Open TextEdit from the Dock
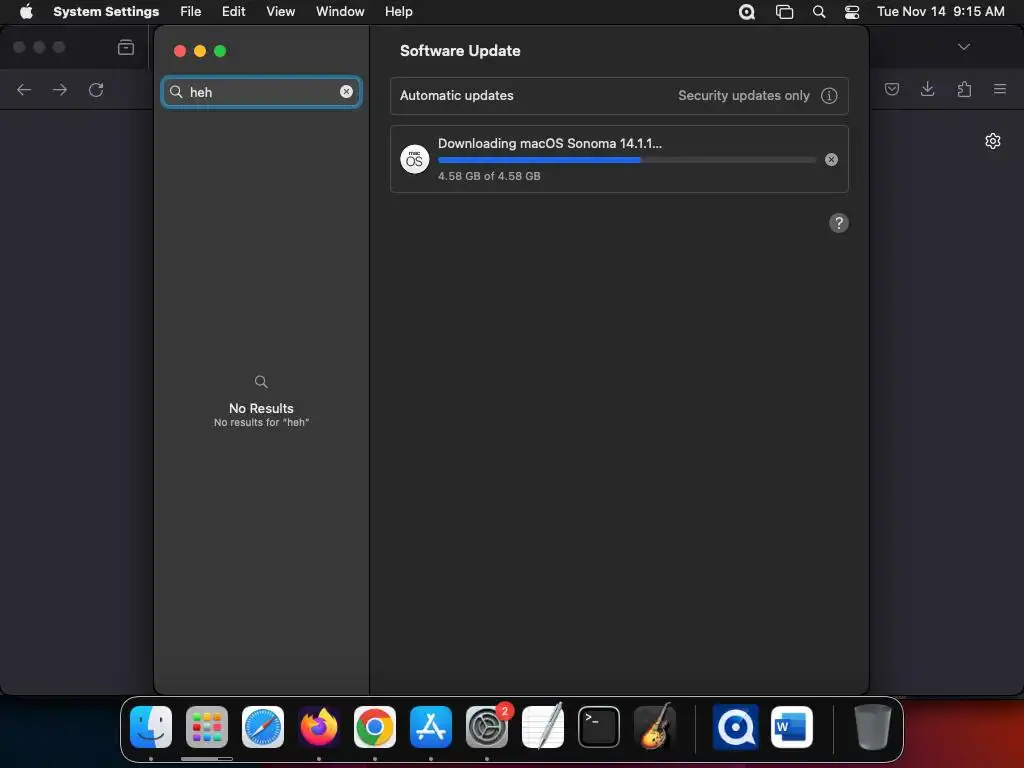The height and width of the screenshot is (768, 1024). [x=543, y=726]
